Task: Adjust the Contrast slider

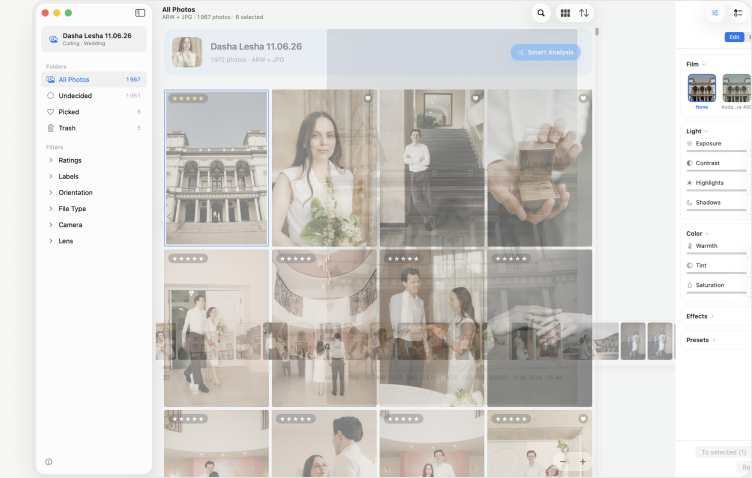Action: coord(716,171)
